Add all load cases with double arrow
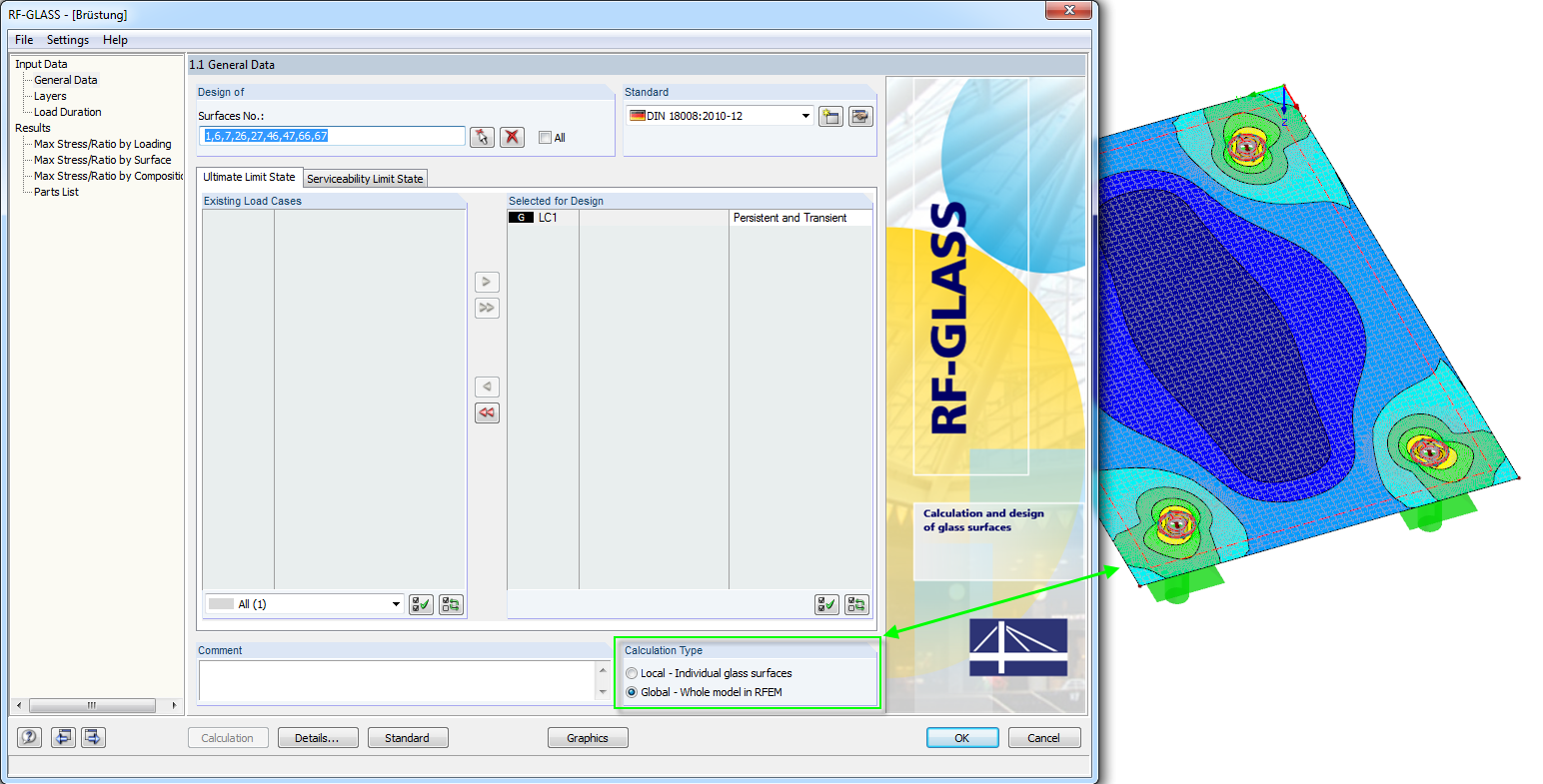 tap(487, 308)
